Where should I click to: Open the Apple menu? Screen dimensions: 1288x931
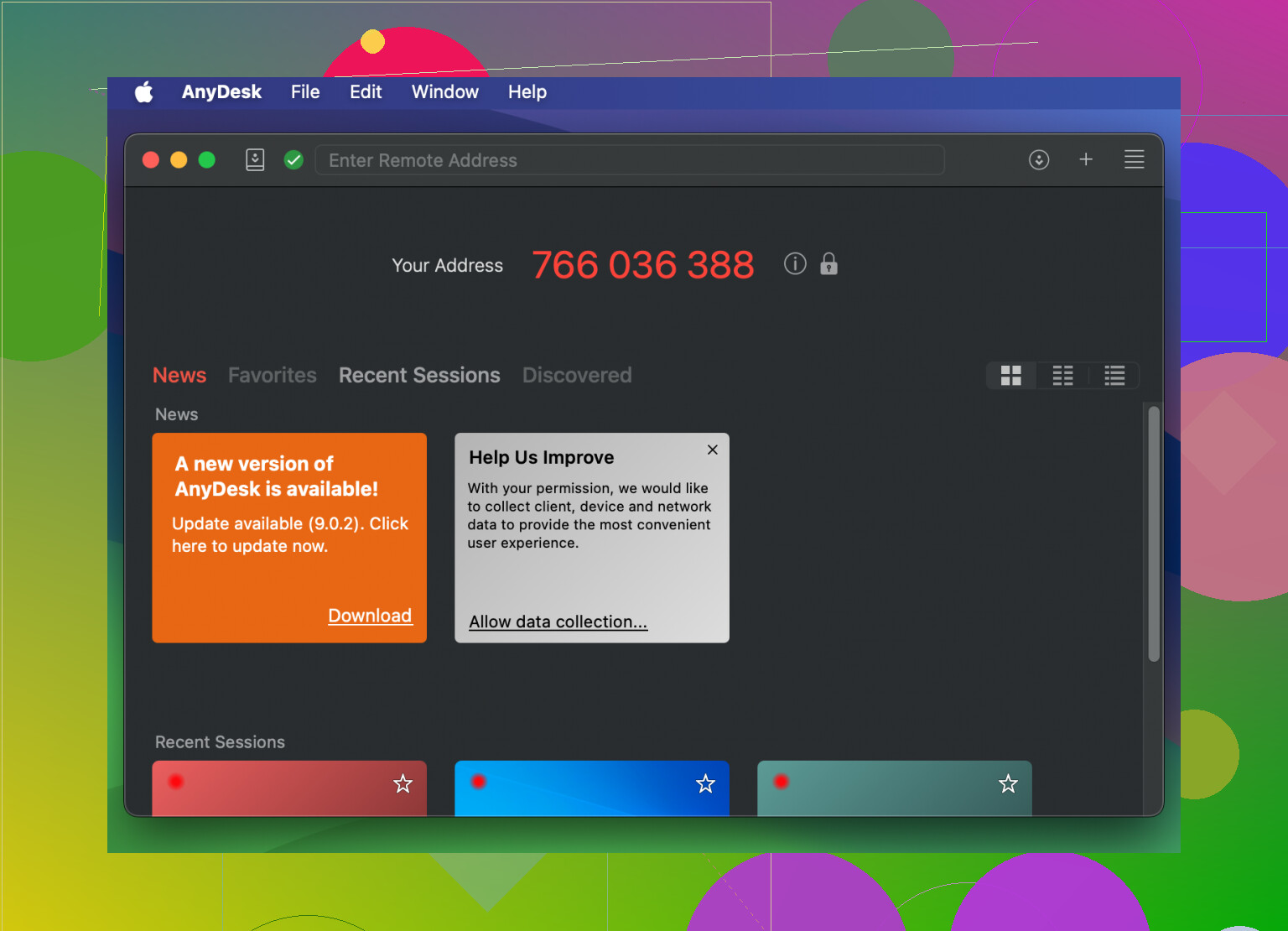(x=144, y=91)
